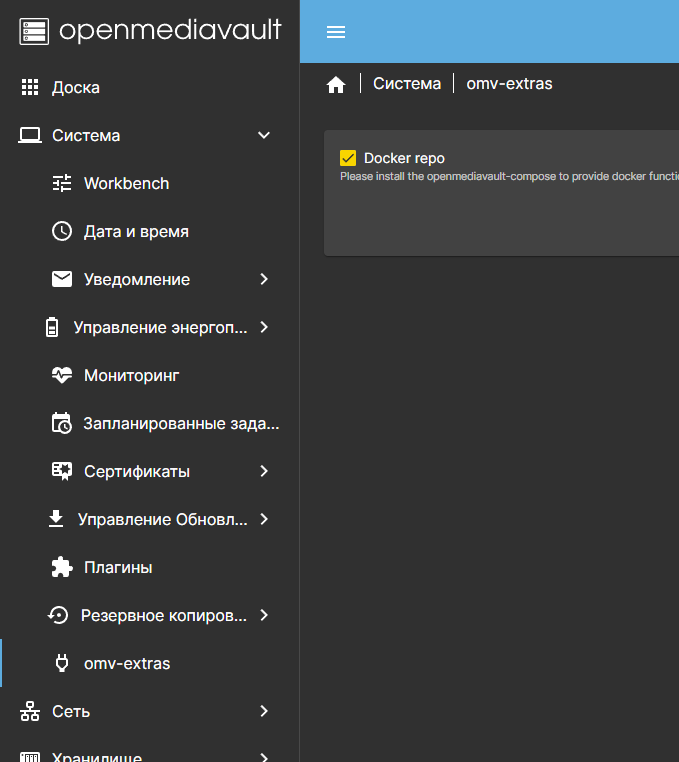
Task: Click the Workbench sliders icon
Action: click(x=62, y=184)
